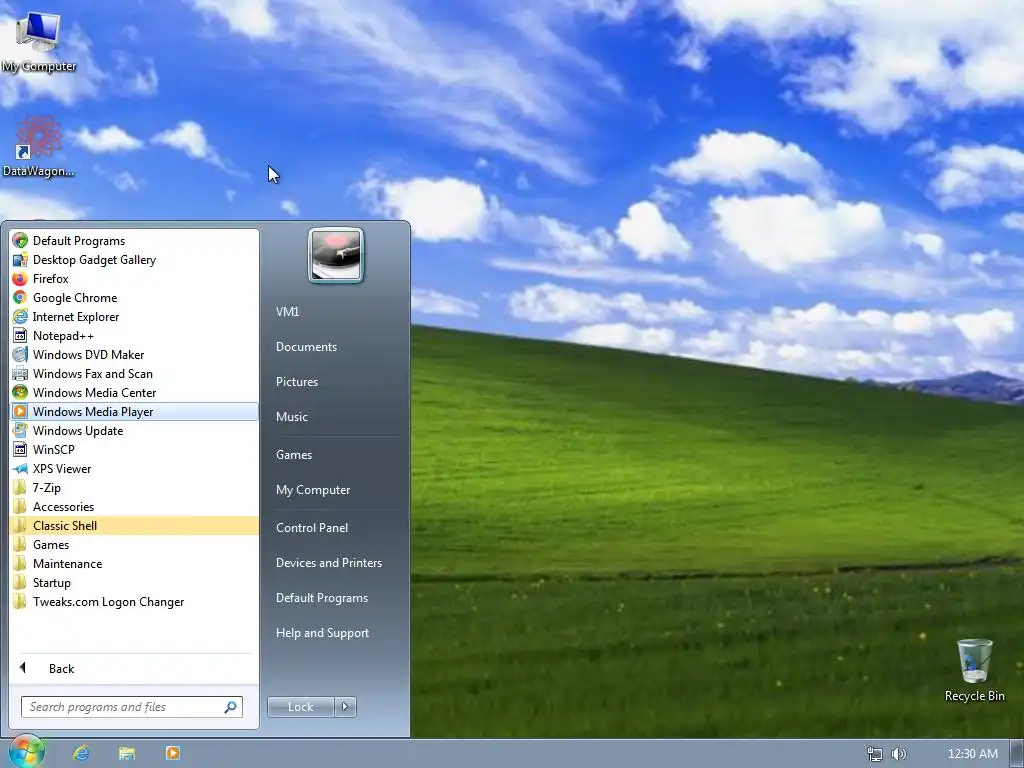Expand the Startup folder
The image size is (1024, 768).
tap(135, 583)
